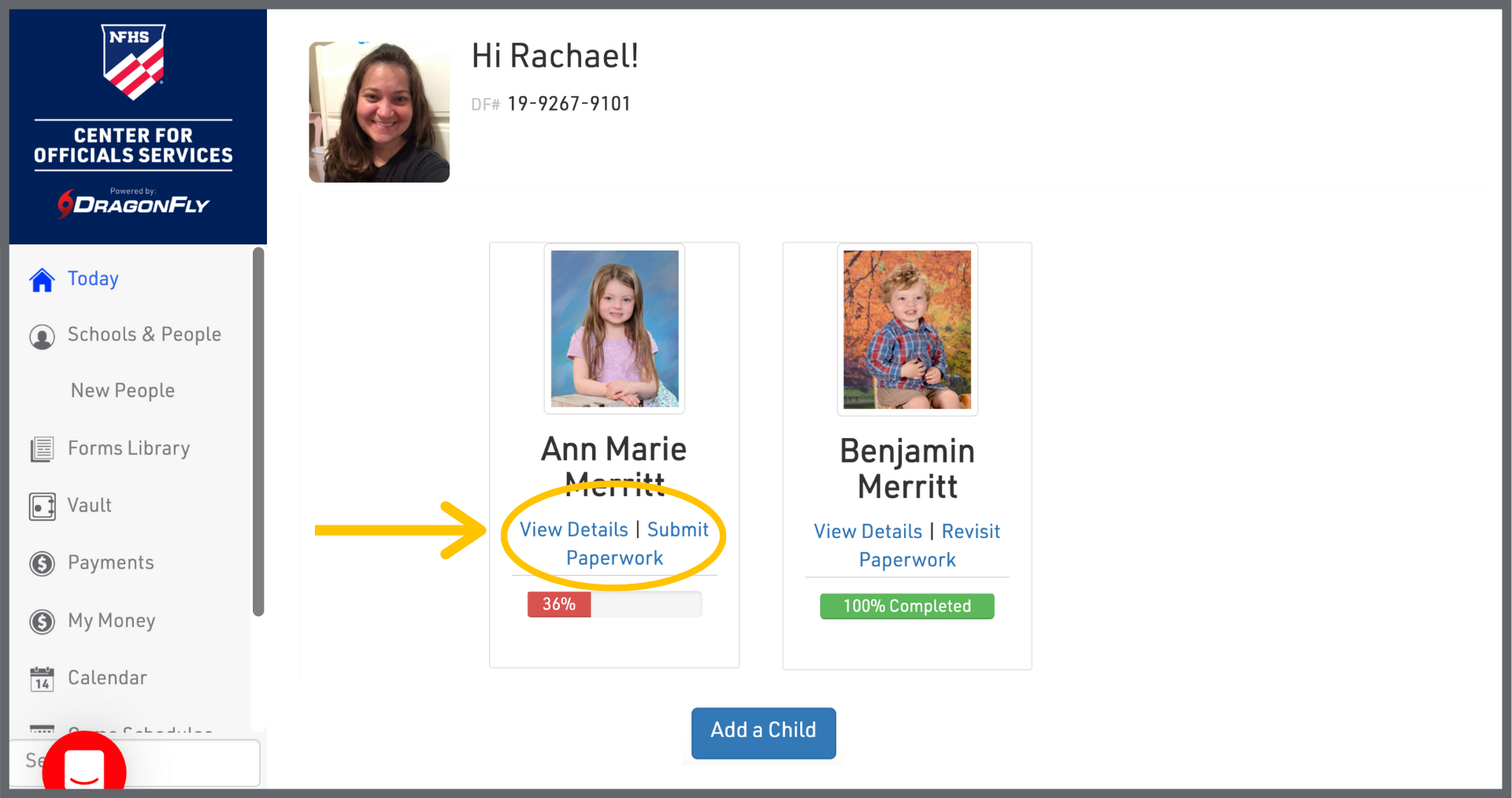
Task: Open View Details for Benjamin Merritt
Action: tap(867, 532)
